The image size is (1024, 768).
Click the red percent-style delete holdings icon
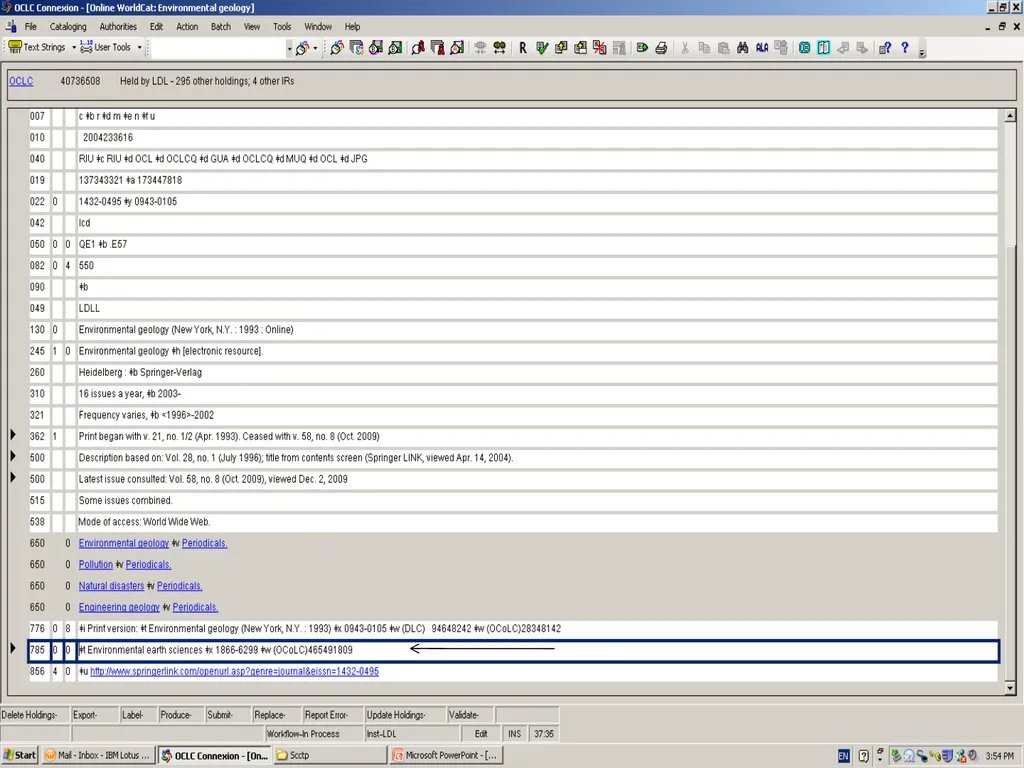coord(599,48)
